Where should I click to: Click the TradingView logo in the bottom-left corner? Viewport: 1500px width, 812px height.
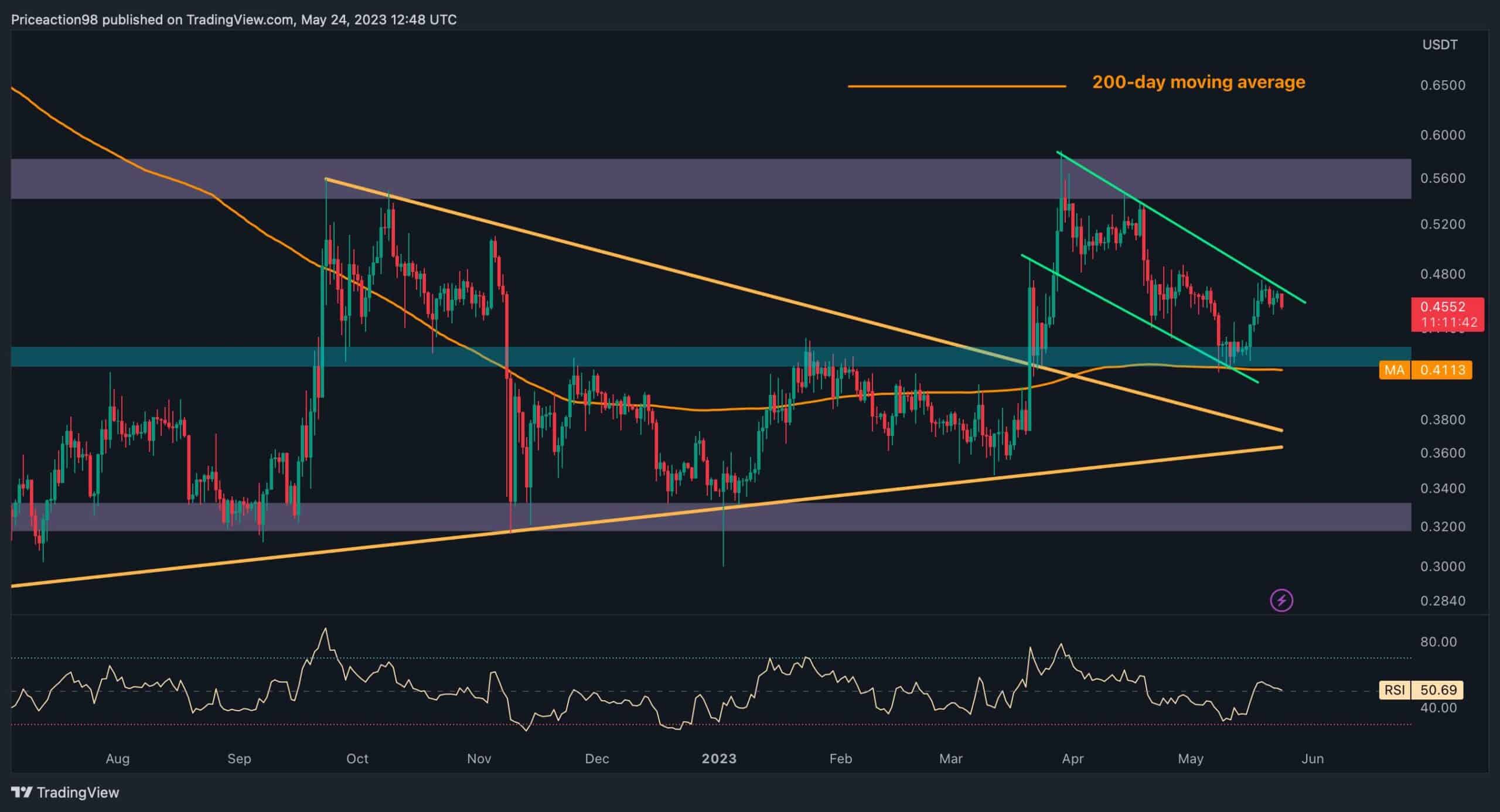coord(64,792)
